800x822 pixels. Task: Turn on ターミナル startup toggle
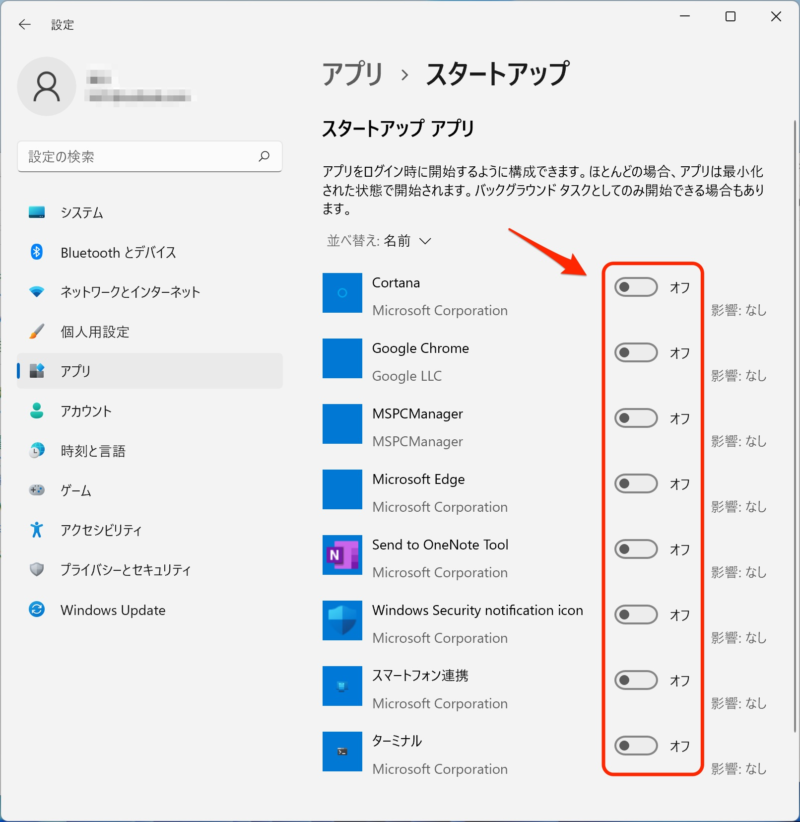click(636, 746)
